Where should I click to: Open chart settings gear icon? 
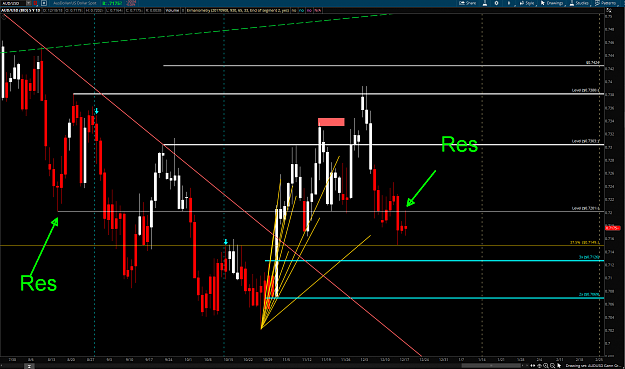496,3
